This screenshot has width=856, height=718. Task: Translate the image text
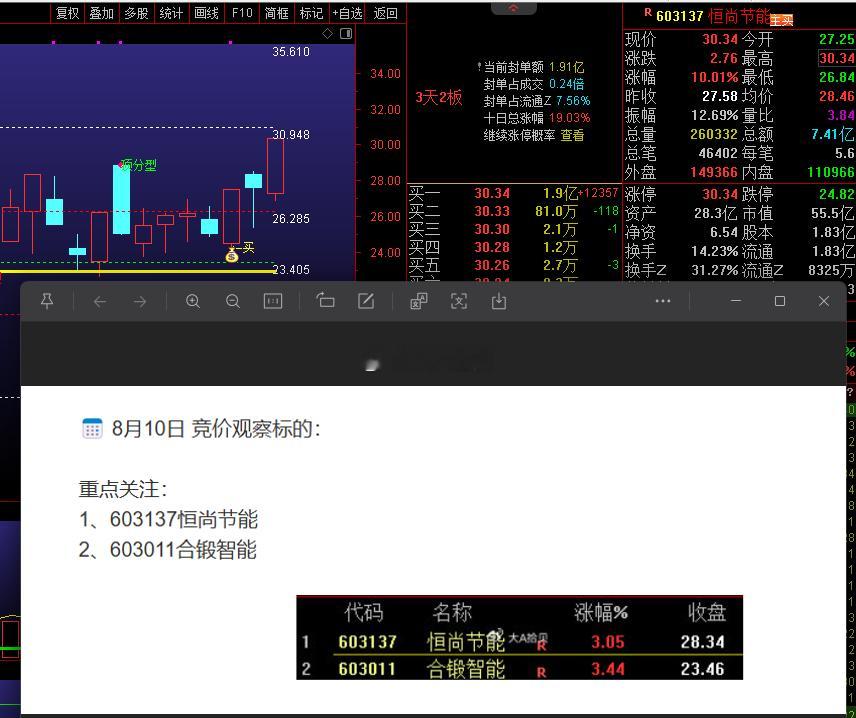click(x=419, y=301)
